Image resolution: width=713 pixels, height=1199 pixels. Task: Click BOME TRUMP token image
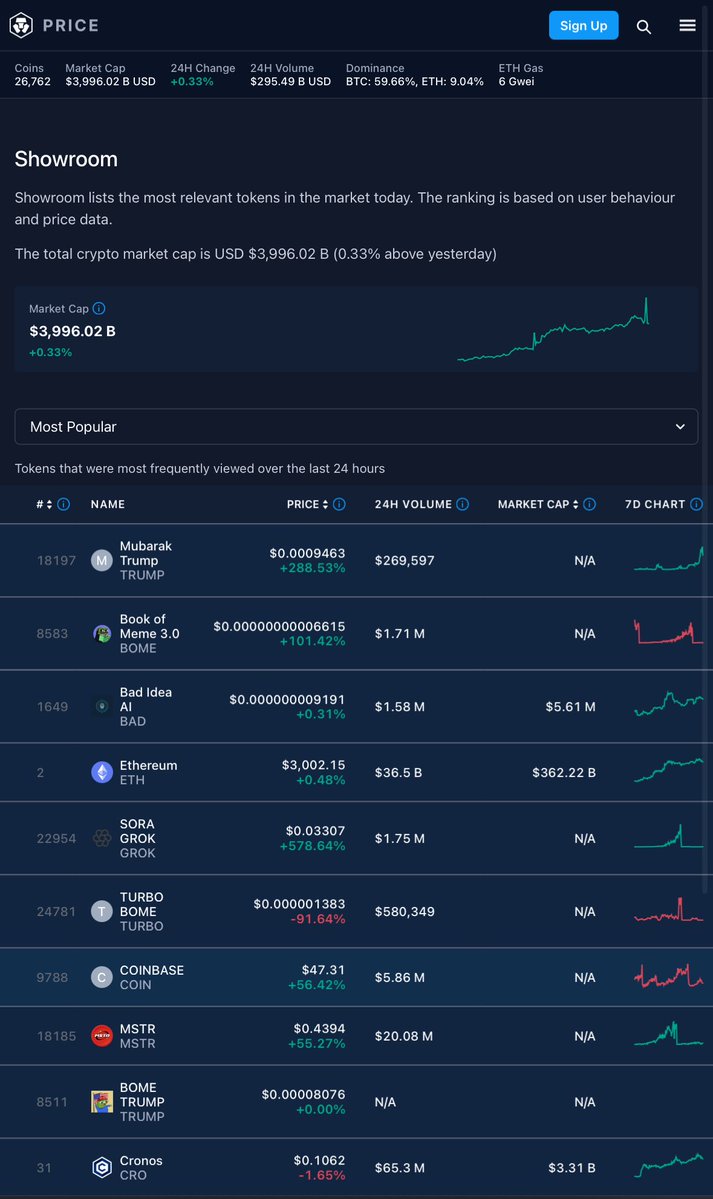102,1102
